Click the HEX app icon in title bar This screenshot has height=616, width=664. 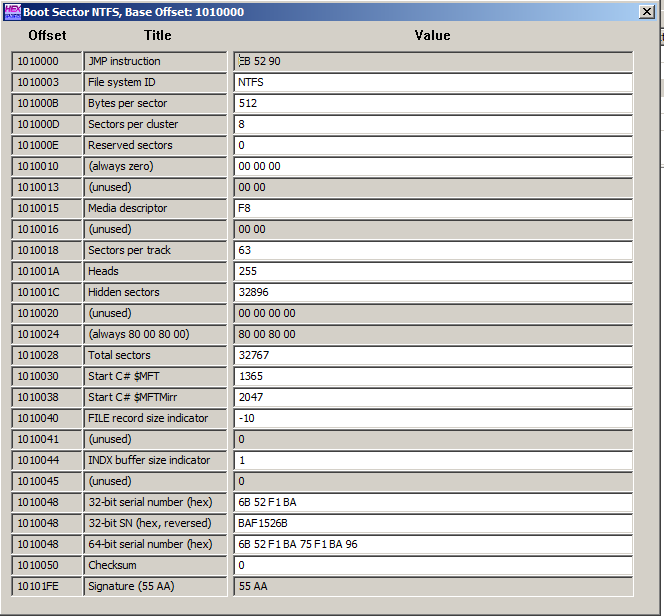12,12
